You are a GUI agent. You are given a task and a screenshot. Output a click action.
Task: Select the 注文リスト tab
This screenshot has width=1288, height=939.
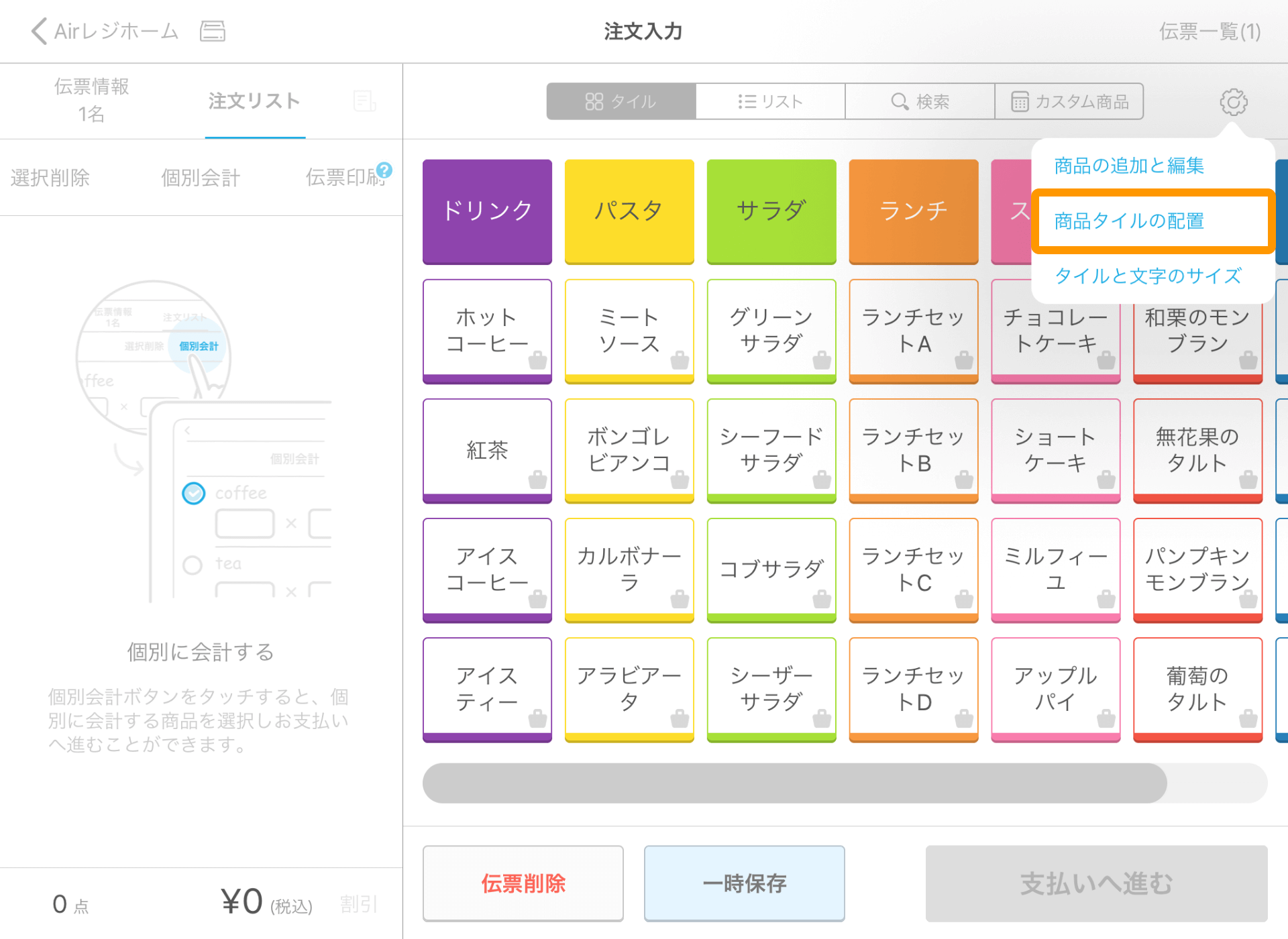click(x=254, y=101)
